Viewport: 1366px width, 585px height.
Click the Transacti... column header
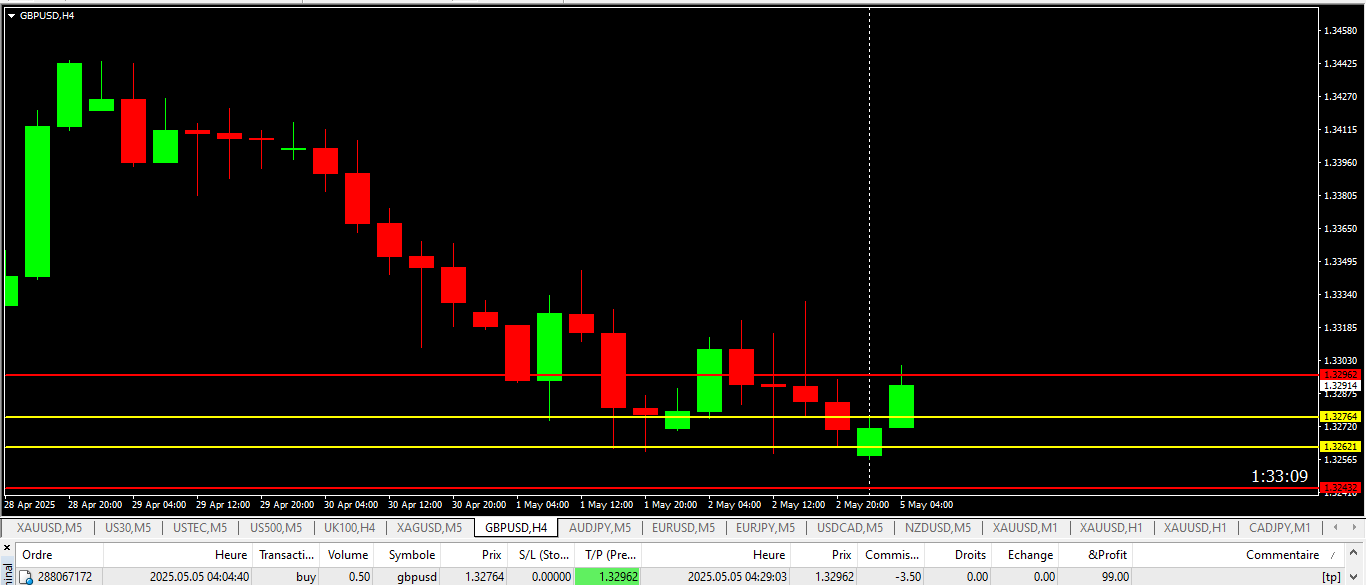pyautogui.click(x=287, y=555)
